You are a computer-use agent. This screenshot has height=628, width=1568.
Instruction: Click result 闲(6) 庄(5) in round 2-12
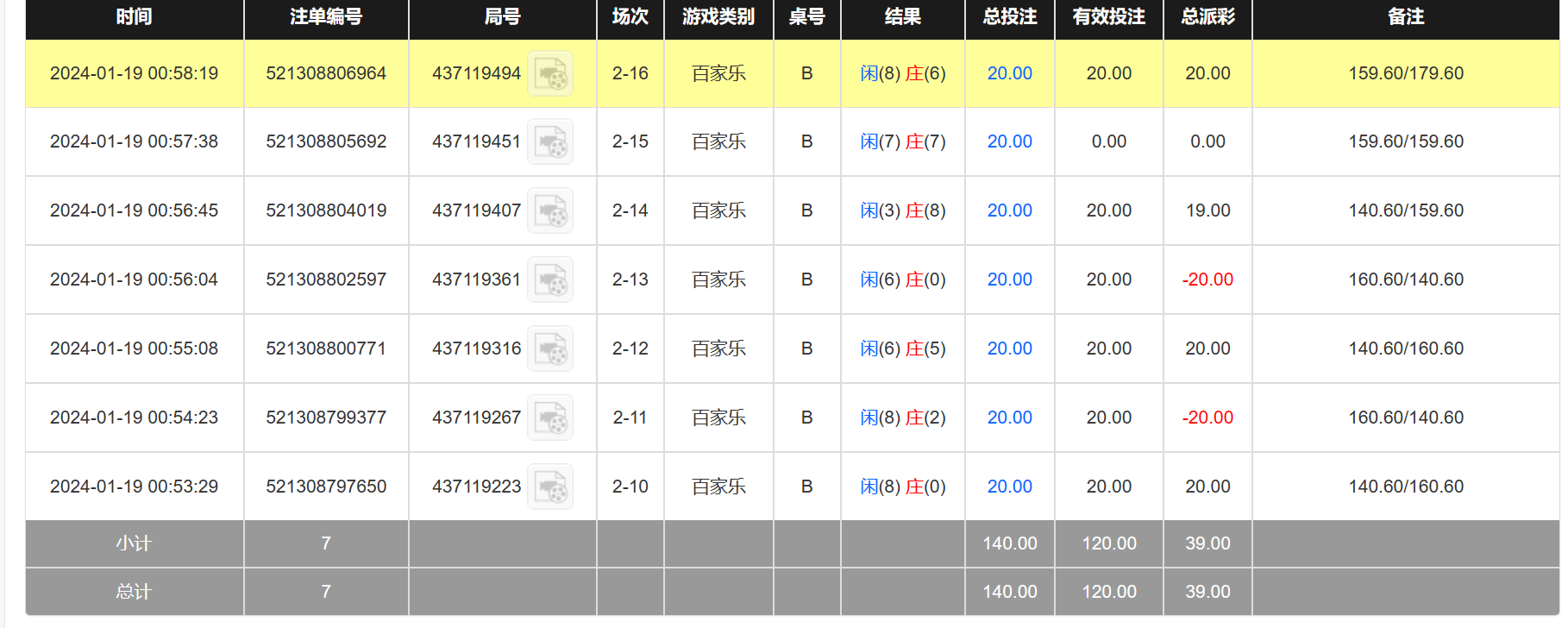pos(903,349)
